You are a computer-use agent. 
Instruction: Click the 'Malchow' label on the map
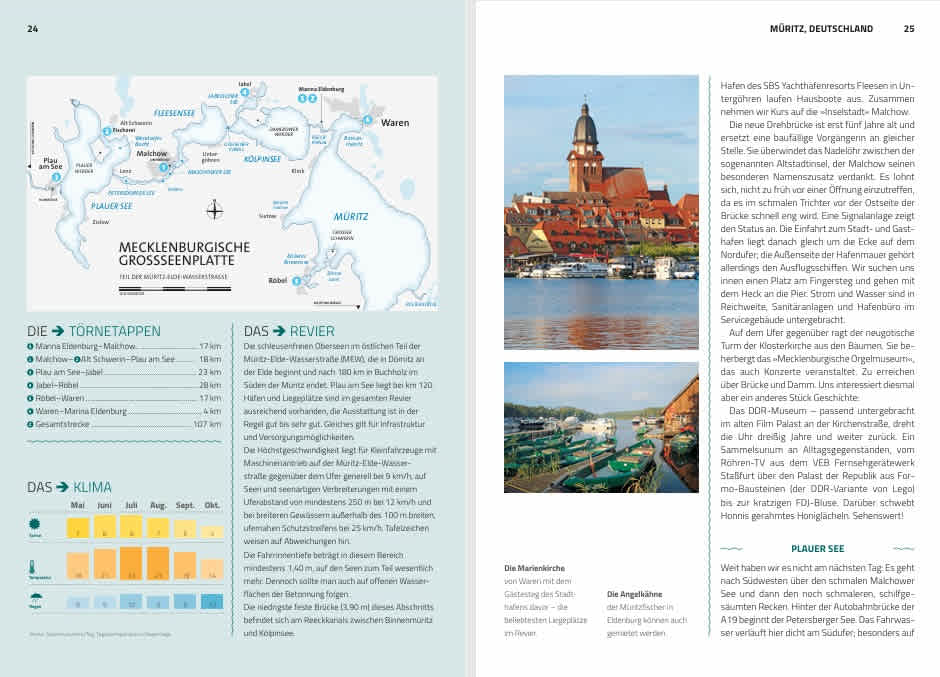click(152, 154)
